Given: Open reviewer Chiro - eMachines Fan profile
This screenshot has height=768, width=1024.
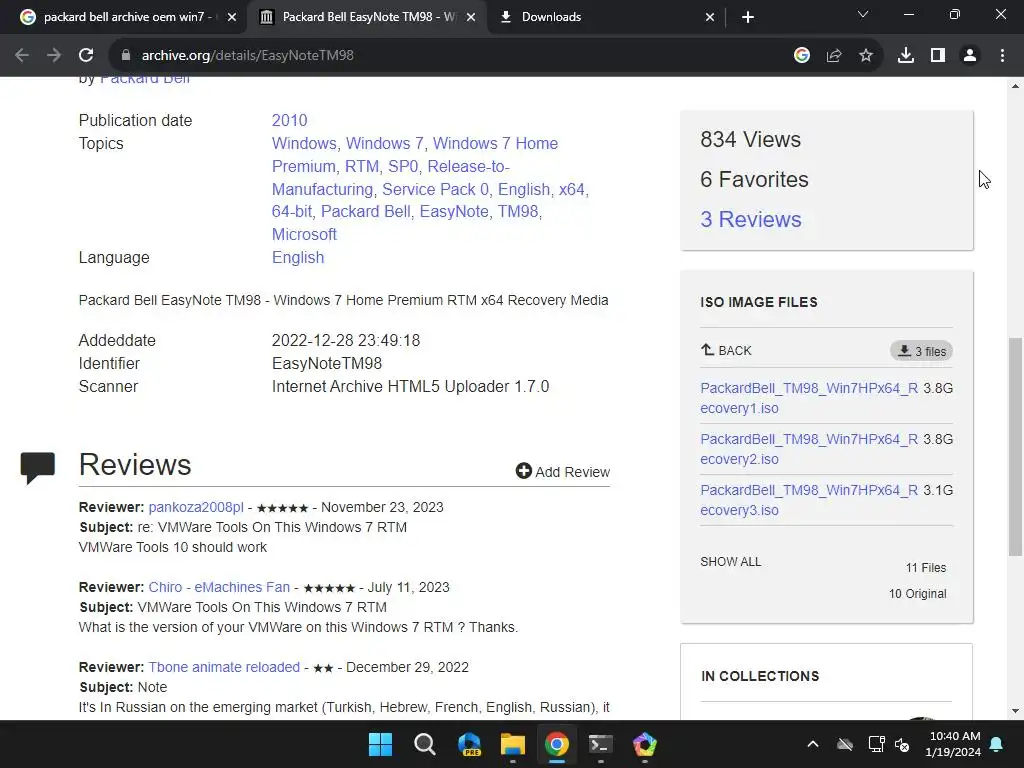Looking at the screenshot, I should coord(219,587).
